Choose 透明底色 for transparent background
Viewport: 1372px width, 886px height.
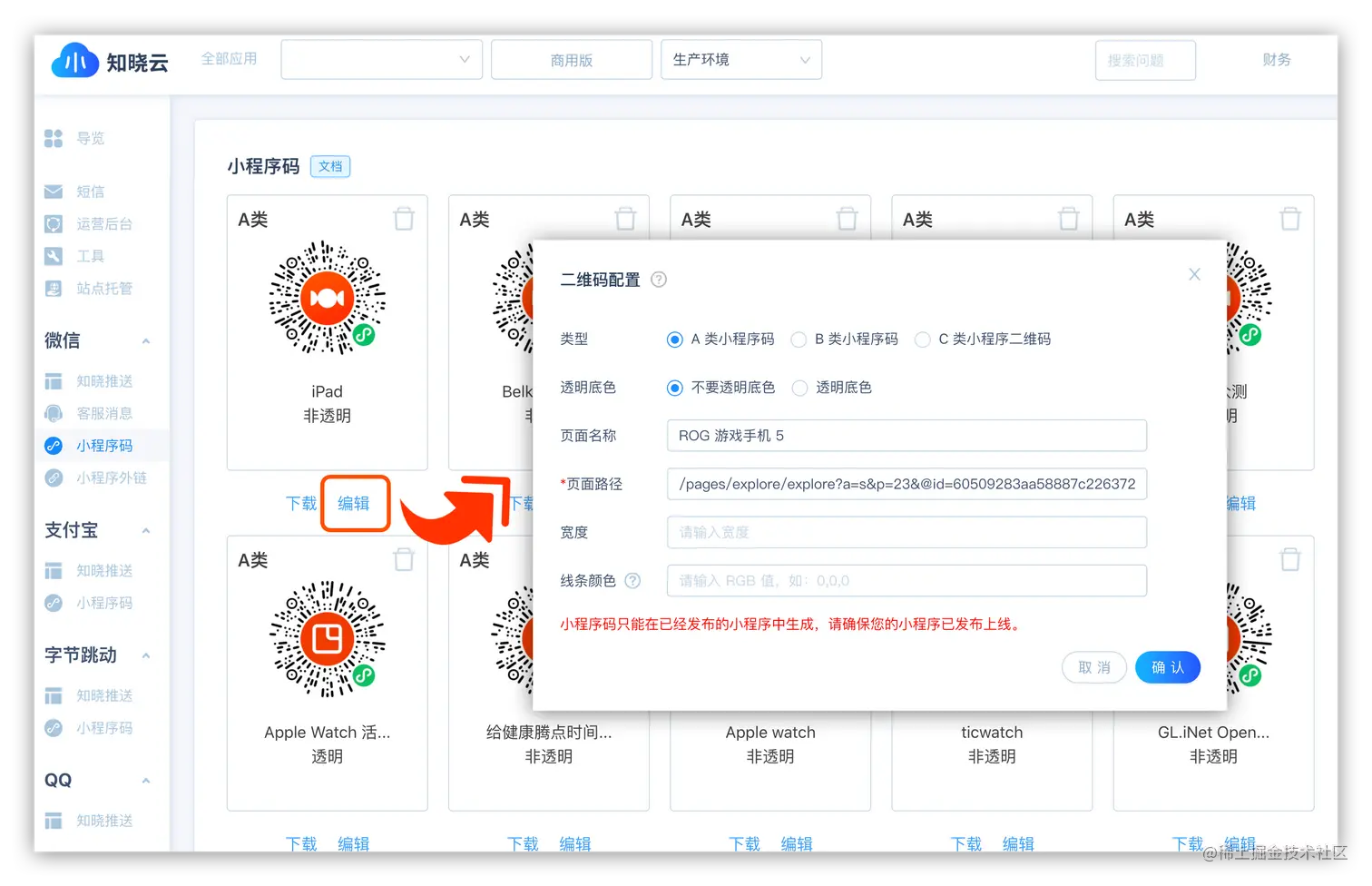coord(799,388)
